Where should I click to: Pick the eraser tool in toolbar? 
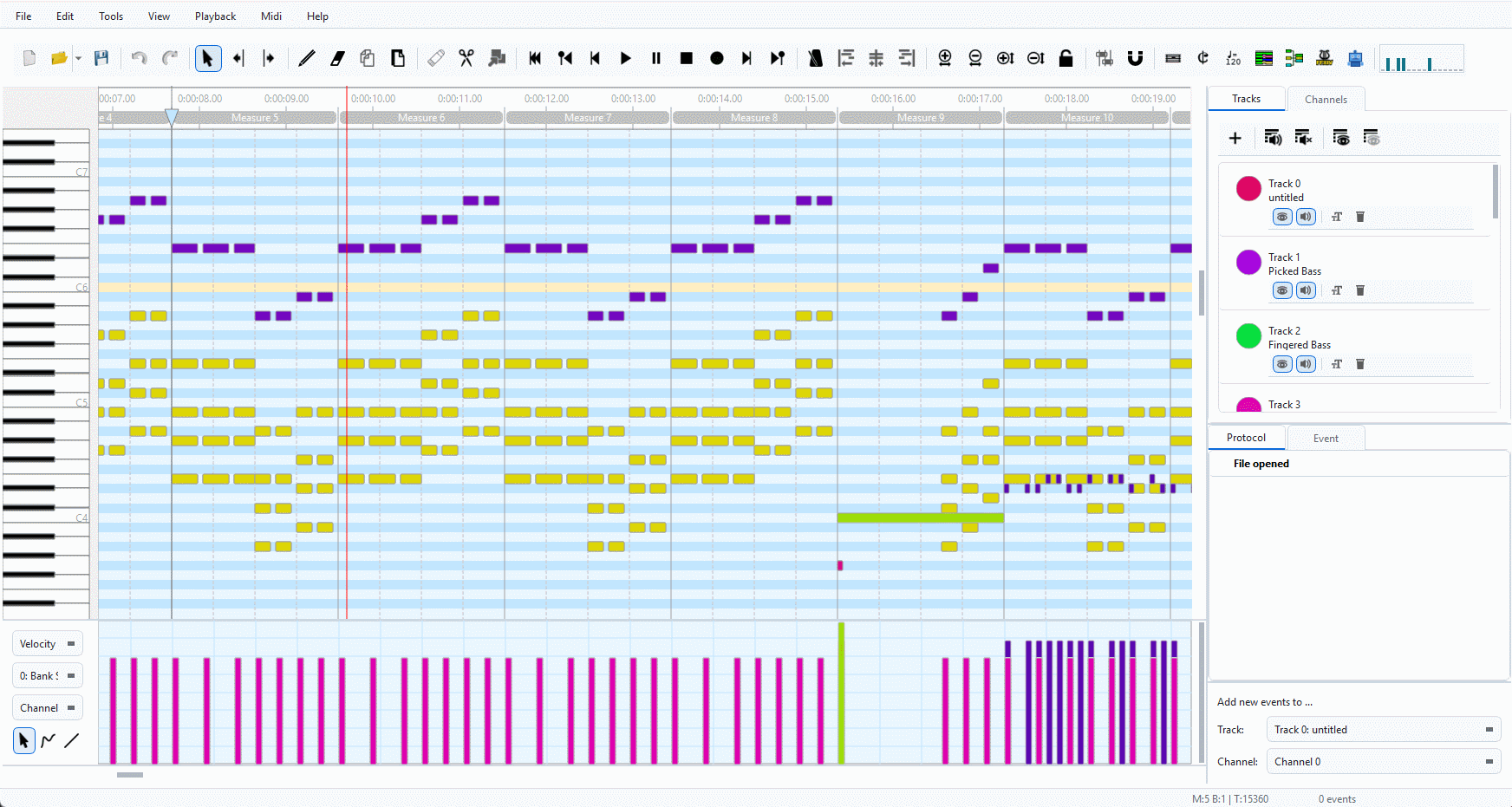pyautogui.click(x=337, y=58)
